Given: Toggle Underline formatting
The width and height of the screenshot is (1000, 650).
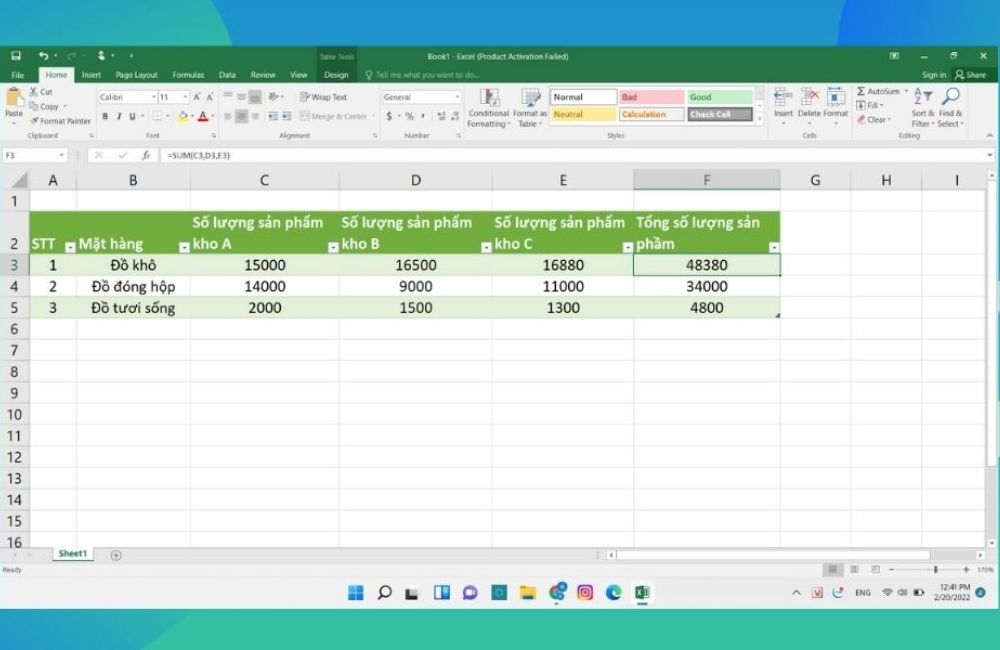Looking at the screenshot, I should (x=132, y=116).
